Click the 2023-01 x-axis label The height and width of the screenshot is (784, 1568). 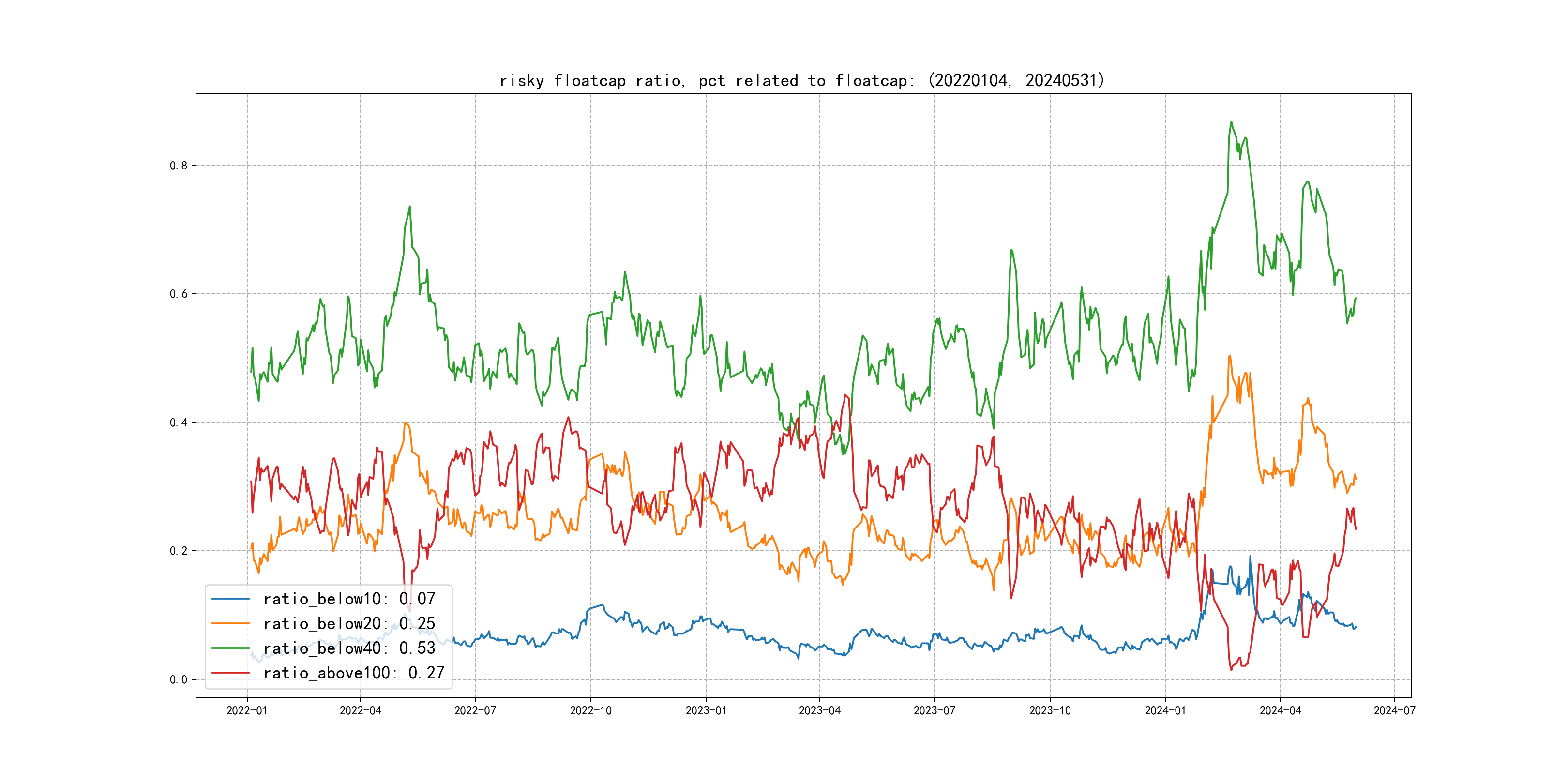(x=706, y=710)
